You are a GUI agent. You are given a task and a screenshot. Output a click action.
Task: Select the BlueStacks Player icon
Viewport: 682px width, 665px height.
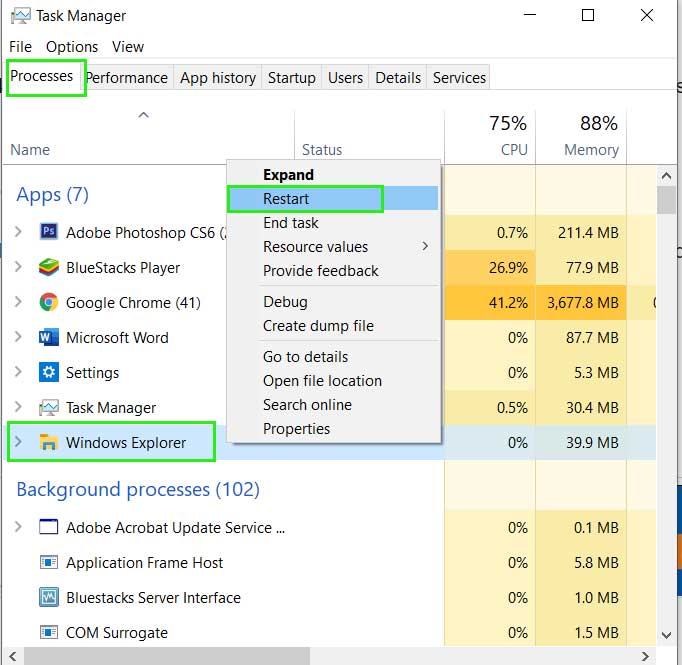(48, 267)
